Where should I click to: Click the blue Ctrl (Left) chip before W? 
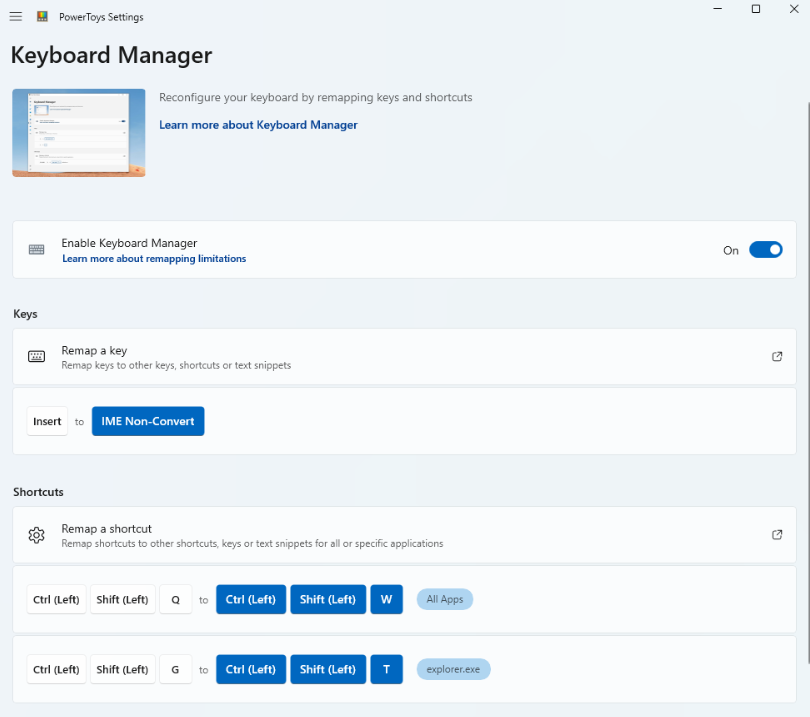coord(251,600)
